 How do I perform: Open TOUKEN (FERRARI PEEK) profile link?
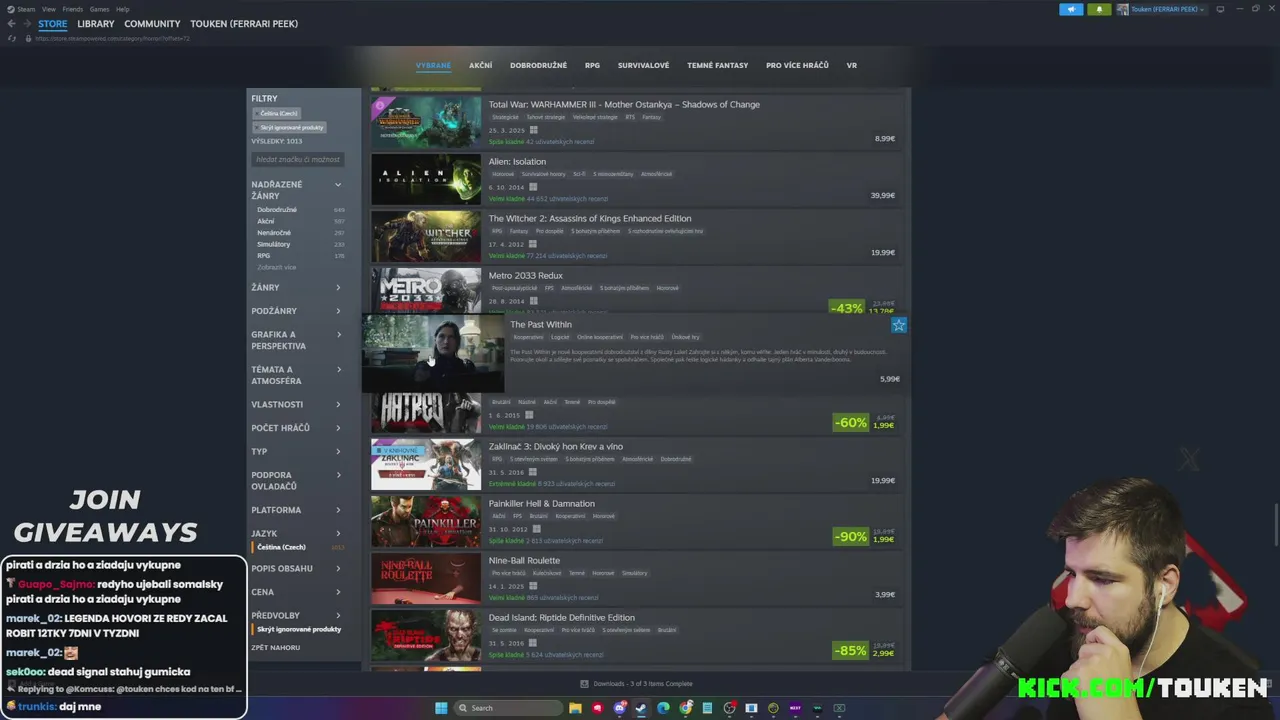point(244,24)
